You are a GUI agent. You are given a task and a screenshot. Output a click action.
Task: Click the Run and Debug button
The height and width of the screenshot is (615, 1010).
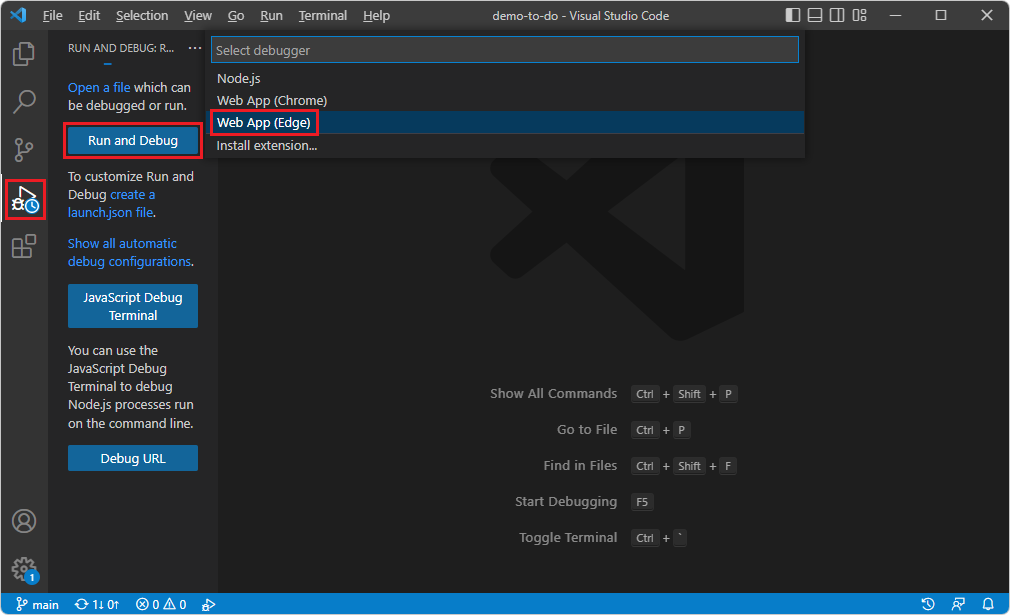click(132, 141)
